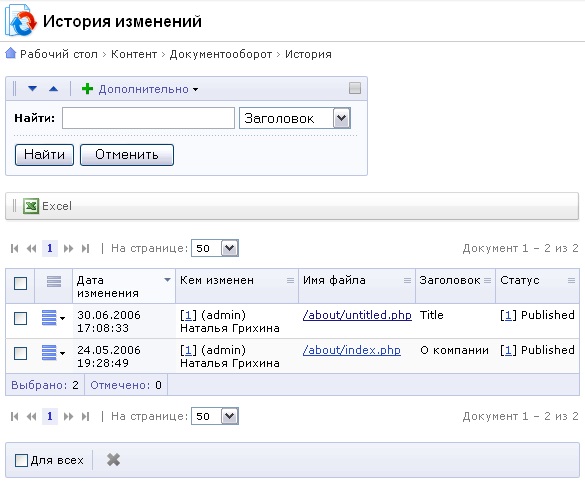The image size is (585, 484).
Task: Open status [1] link in untitled.php row
Action: pos(509,315)
